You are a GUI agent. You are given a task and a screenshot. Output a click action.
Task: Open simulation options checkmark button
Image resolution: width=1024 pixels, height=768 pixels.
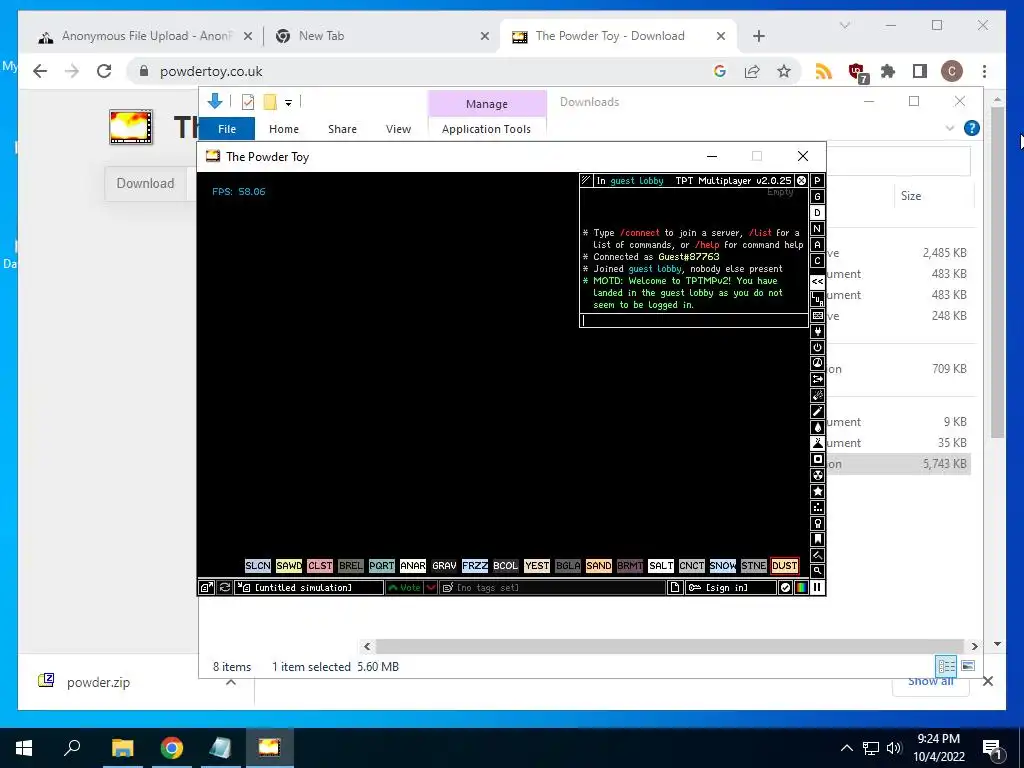[x=785, y=588]
